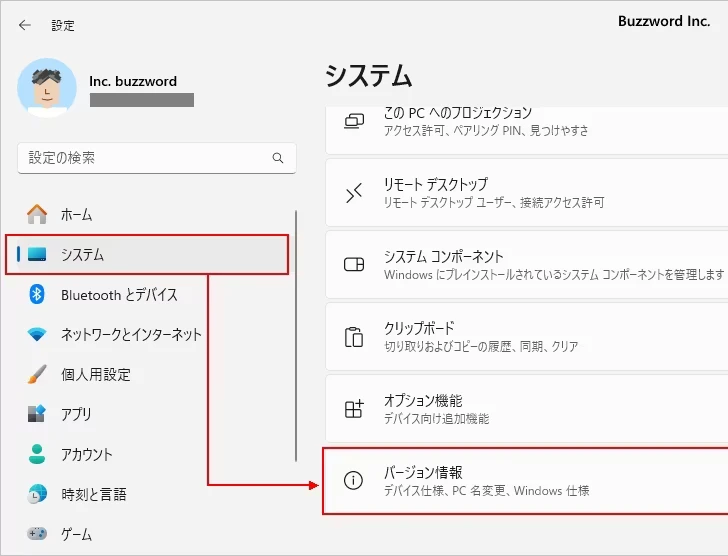
Task: Open システム コンポーネント page
Action: click(527, 265)
